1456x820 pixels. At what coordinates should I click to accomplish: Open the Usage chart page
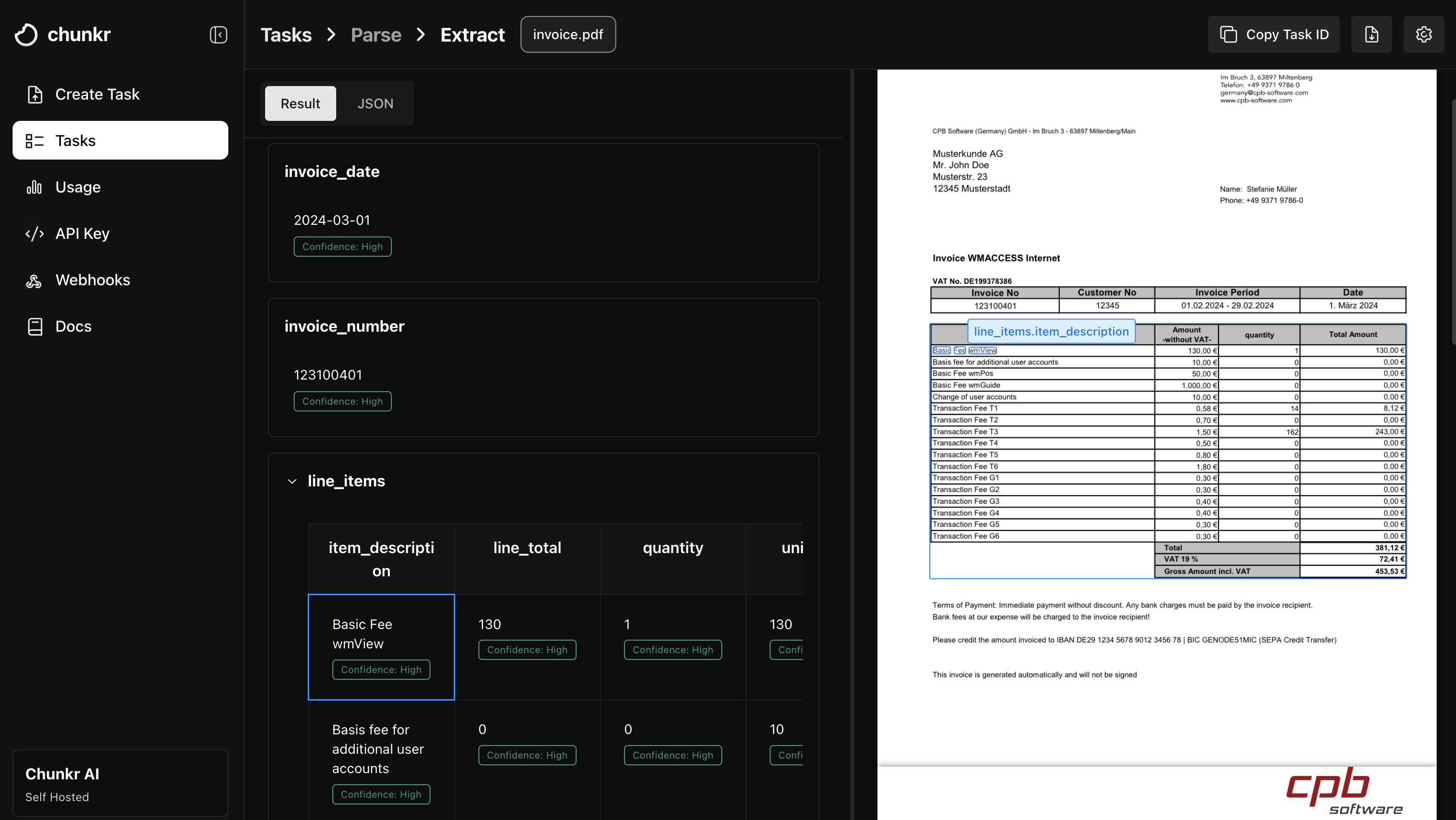[x=78, y=187]
